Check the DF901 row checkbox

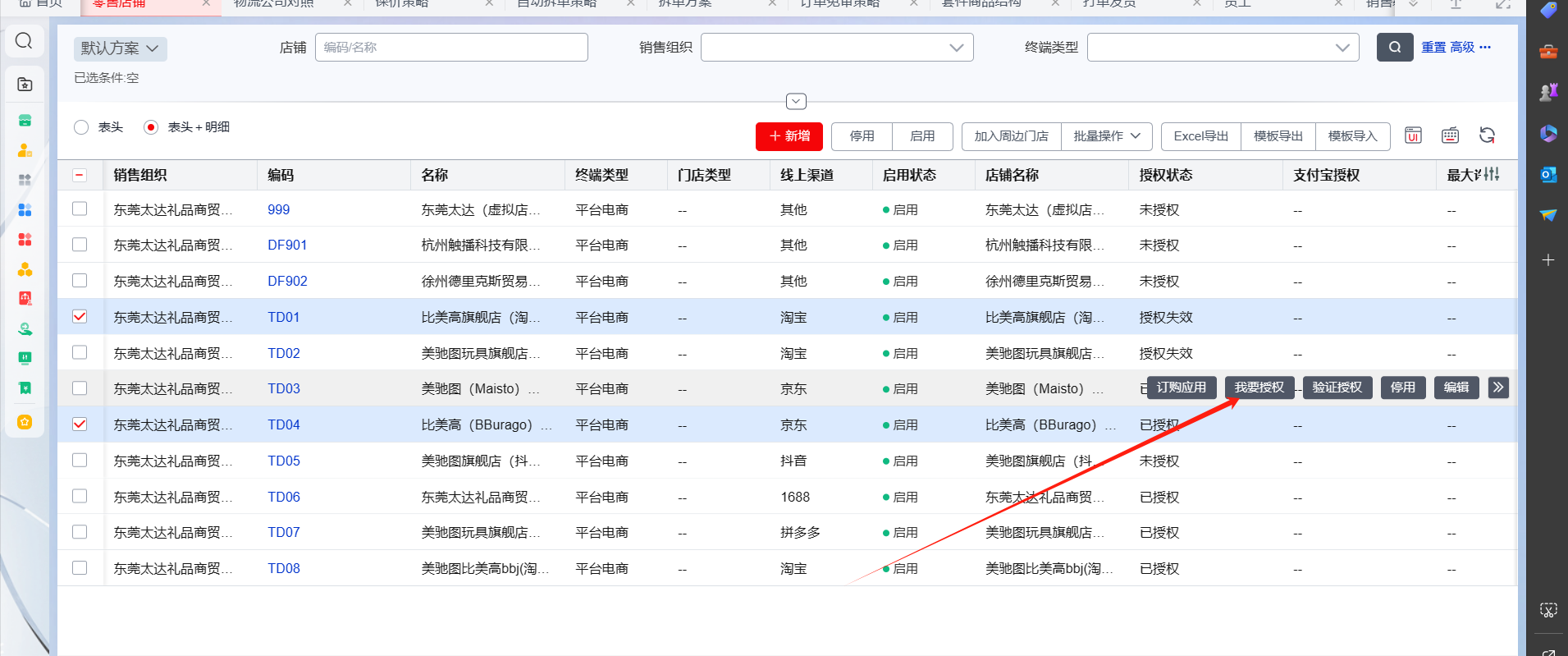pyautogui.click(x=80, y=245)
